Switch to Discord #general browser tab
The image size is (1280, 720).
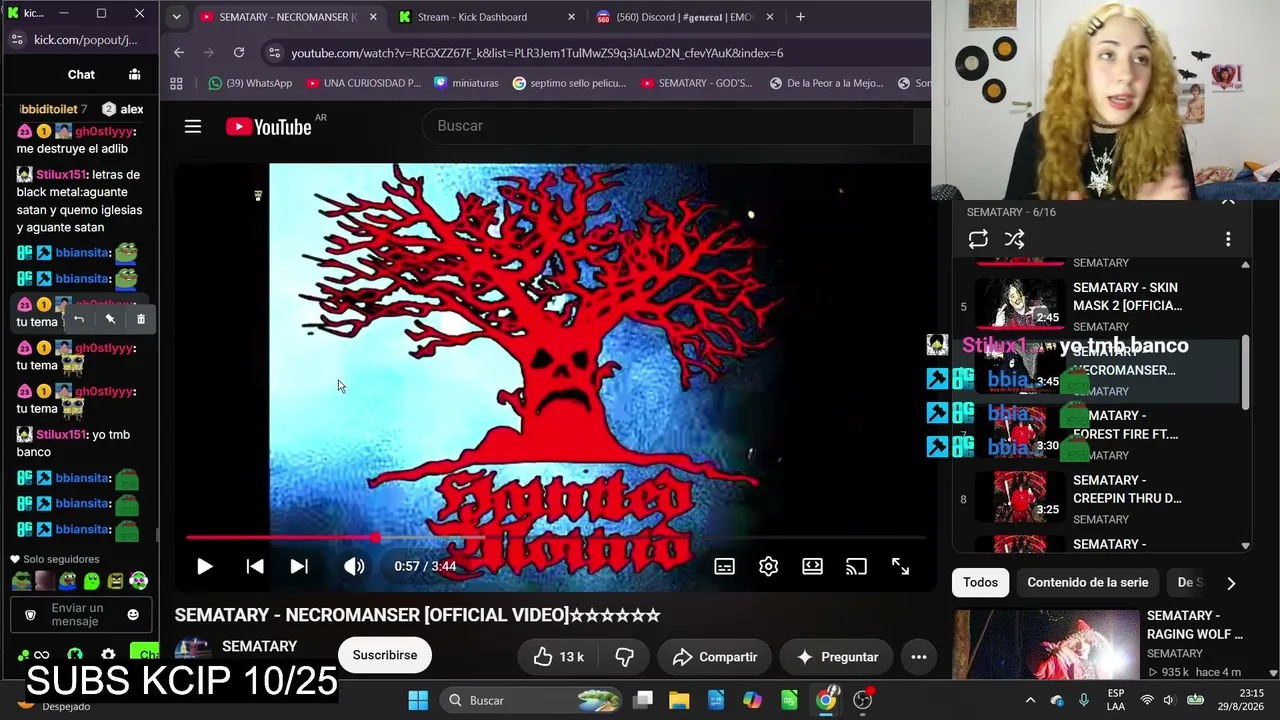(x=685, y=17)
